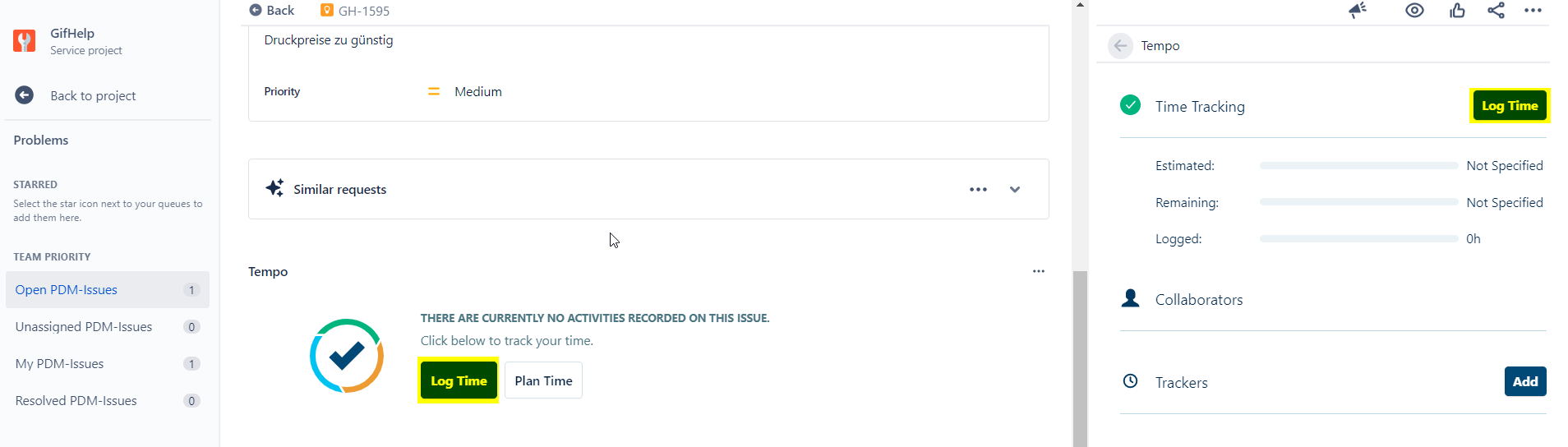1568x447 pixels.
Task: Toggle the watch eye icon
Action: [x=1414, y=10]
